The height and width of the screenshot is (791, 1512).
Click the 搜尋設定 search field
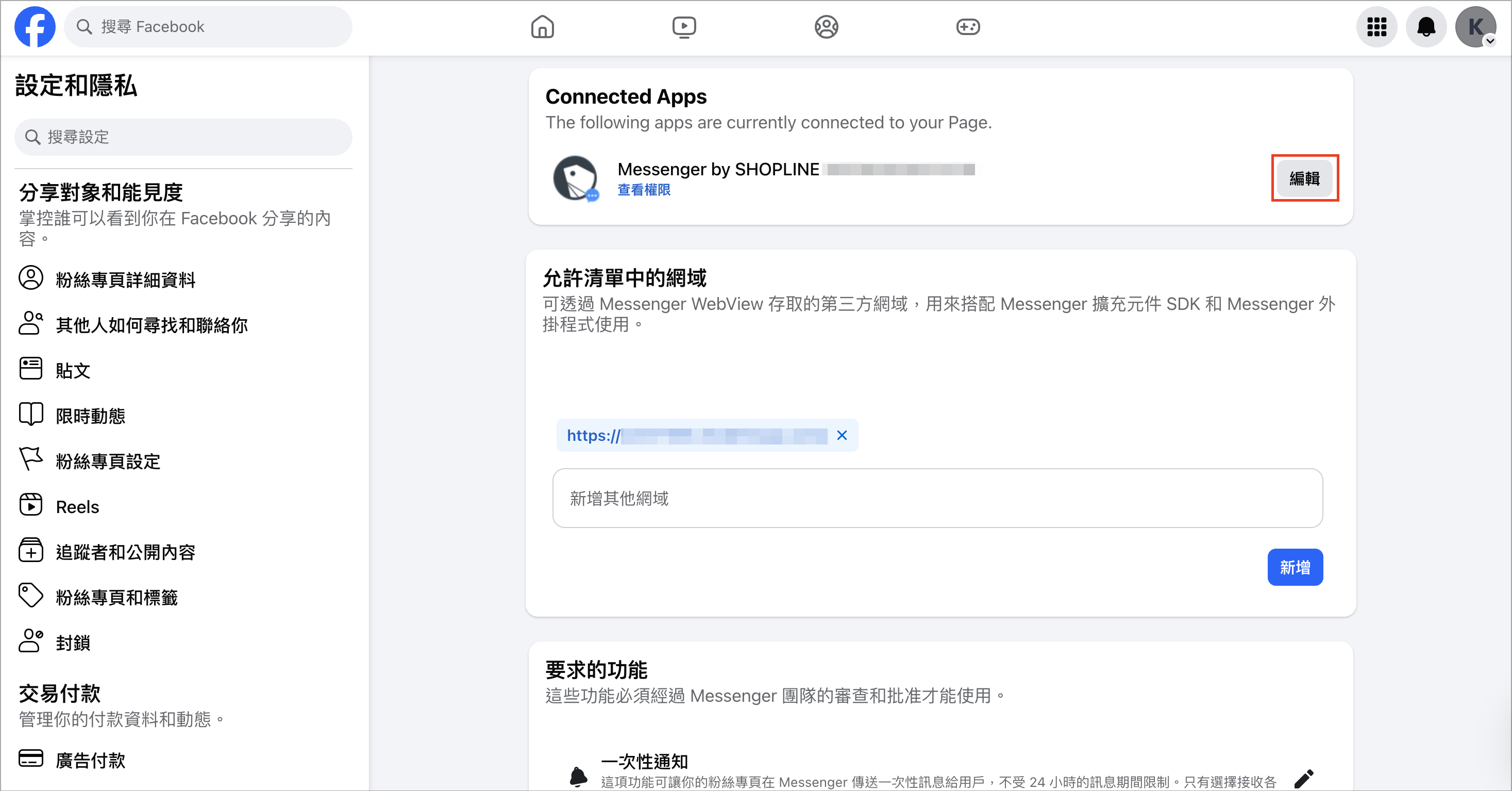[x=183, y=137]
